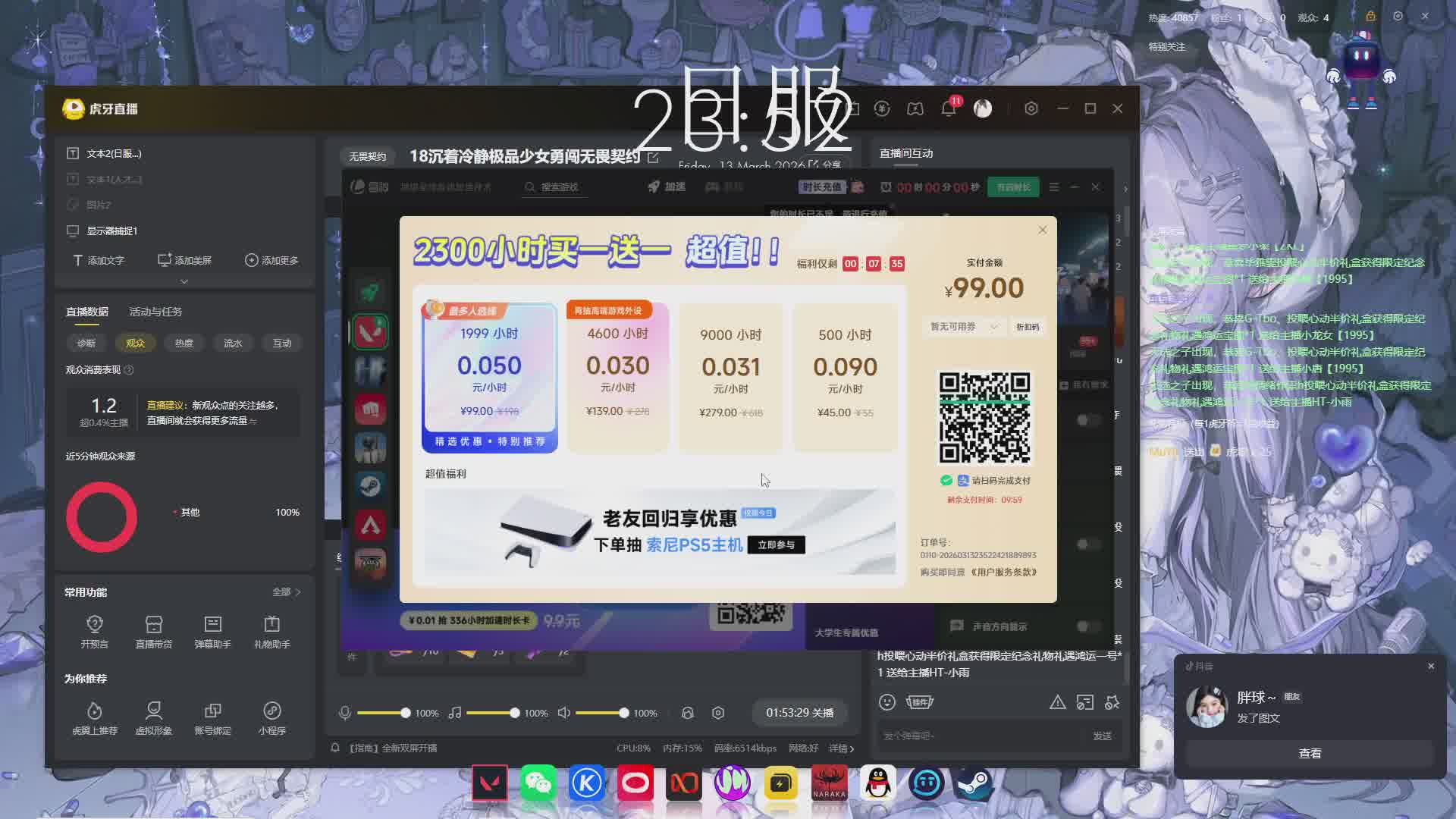
Task: Click the emoji icon in chat
Action: 887,702
